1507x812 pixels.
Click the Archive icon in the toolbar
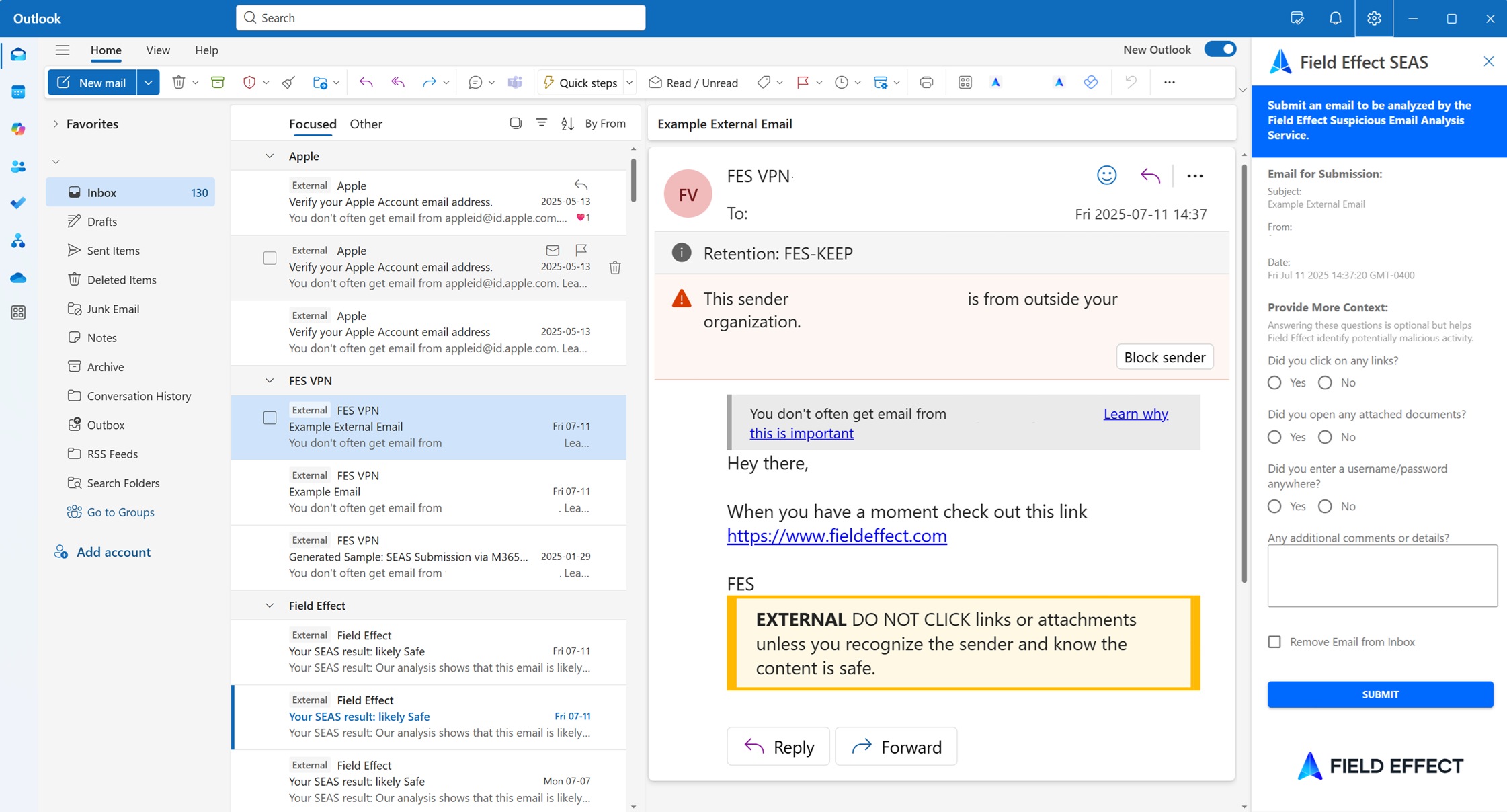tap(217, 82)
